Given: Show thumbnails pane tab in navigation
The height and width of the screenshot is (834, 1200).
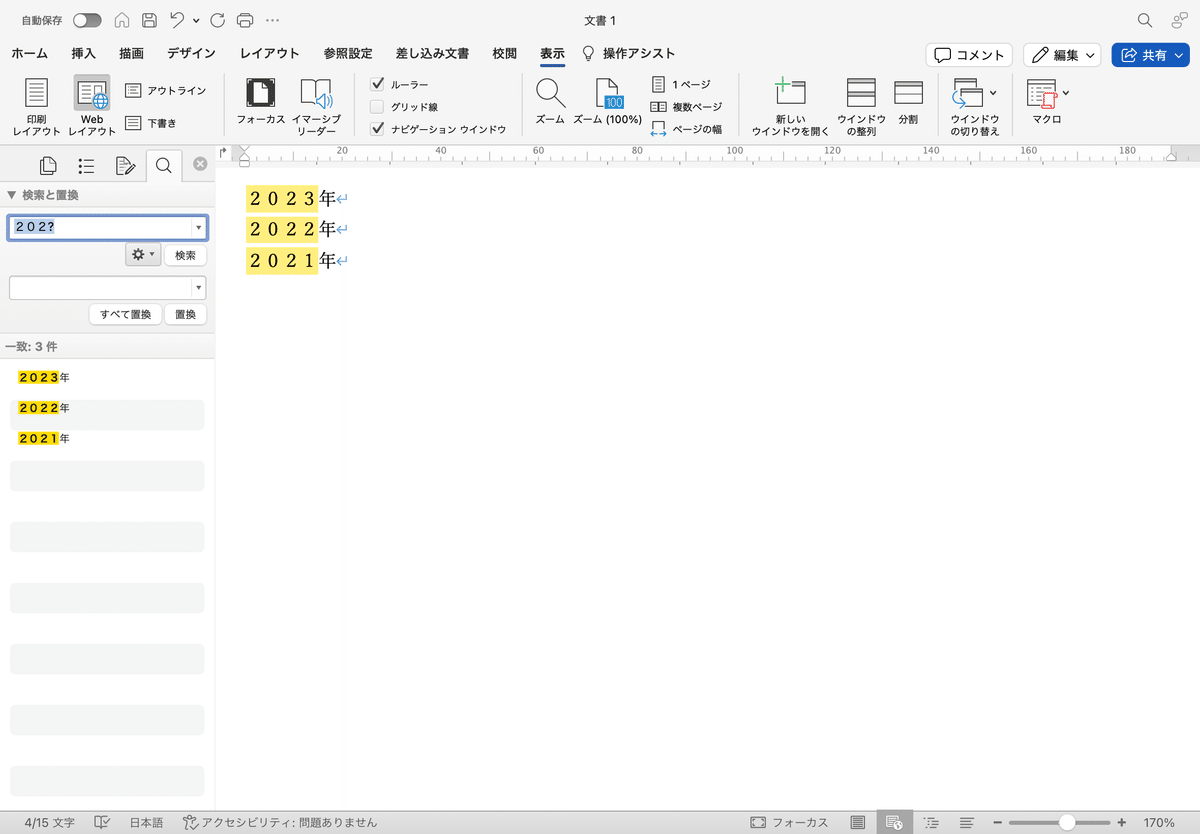Looking at the screenshot, I should 47,166.
